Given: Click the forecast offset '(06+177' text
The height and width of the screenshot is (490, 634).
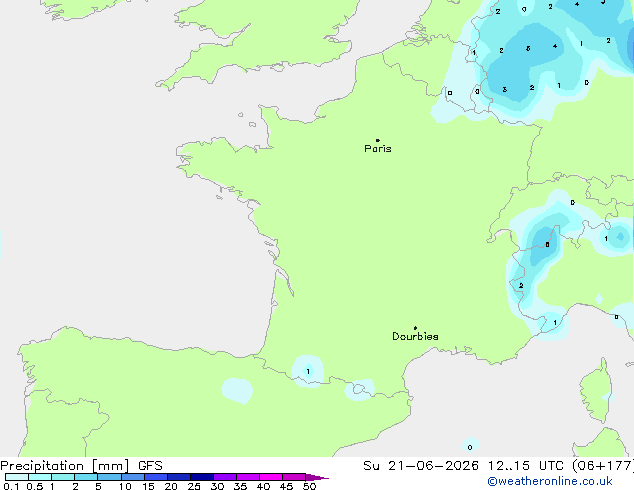Looking at the screenshot, I should pos(602,466).
